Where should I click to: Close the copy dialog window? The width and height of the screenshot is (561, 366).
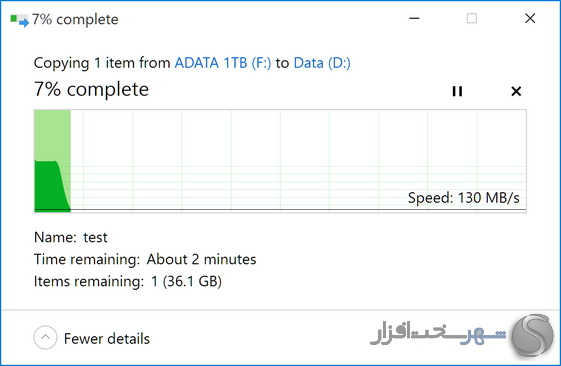tap(530, 18)
